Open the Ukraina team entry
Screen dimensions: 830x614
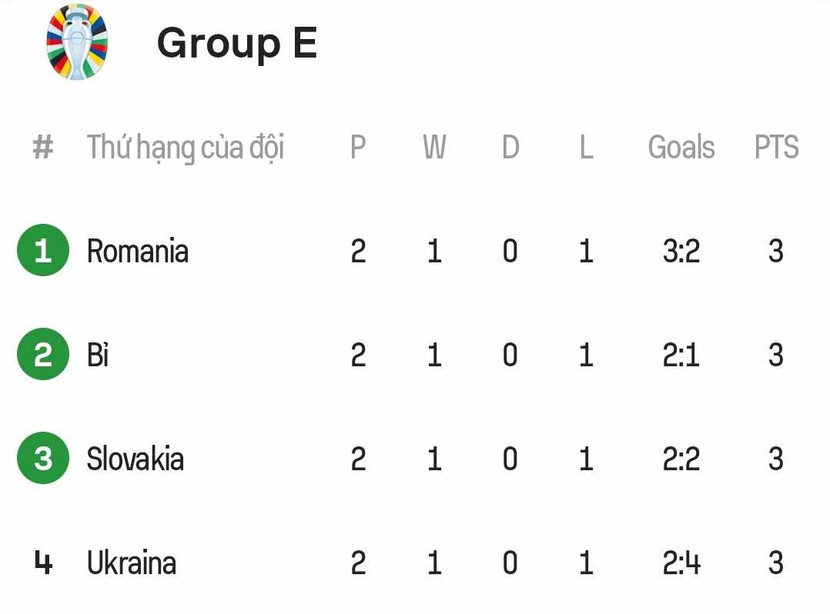point(131,563)
